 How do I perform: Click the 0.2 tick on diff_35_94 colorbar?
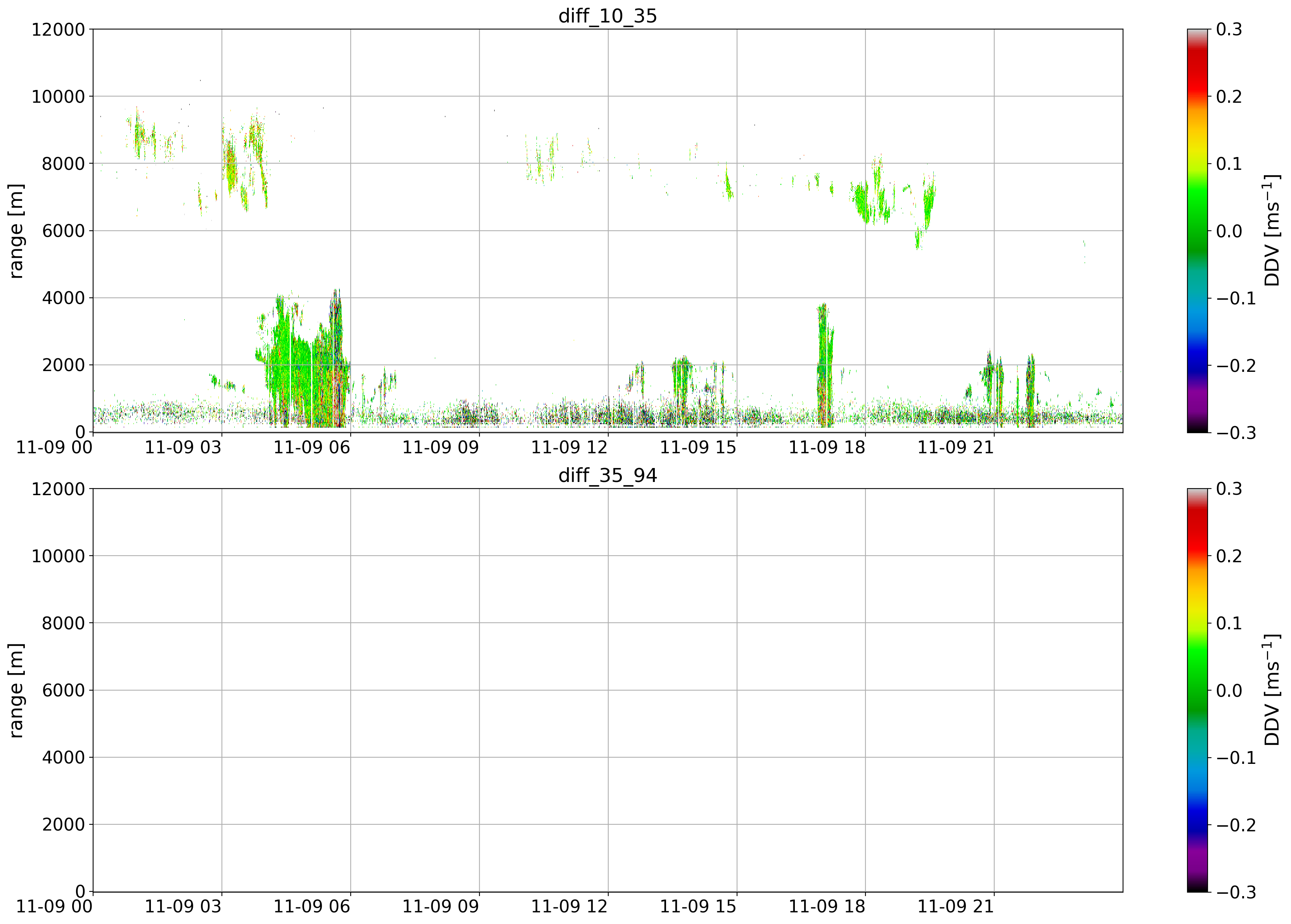tap(1230, 556)
